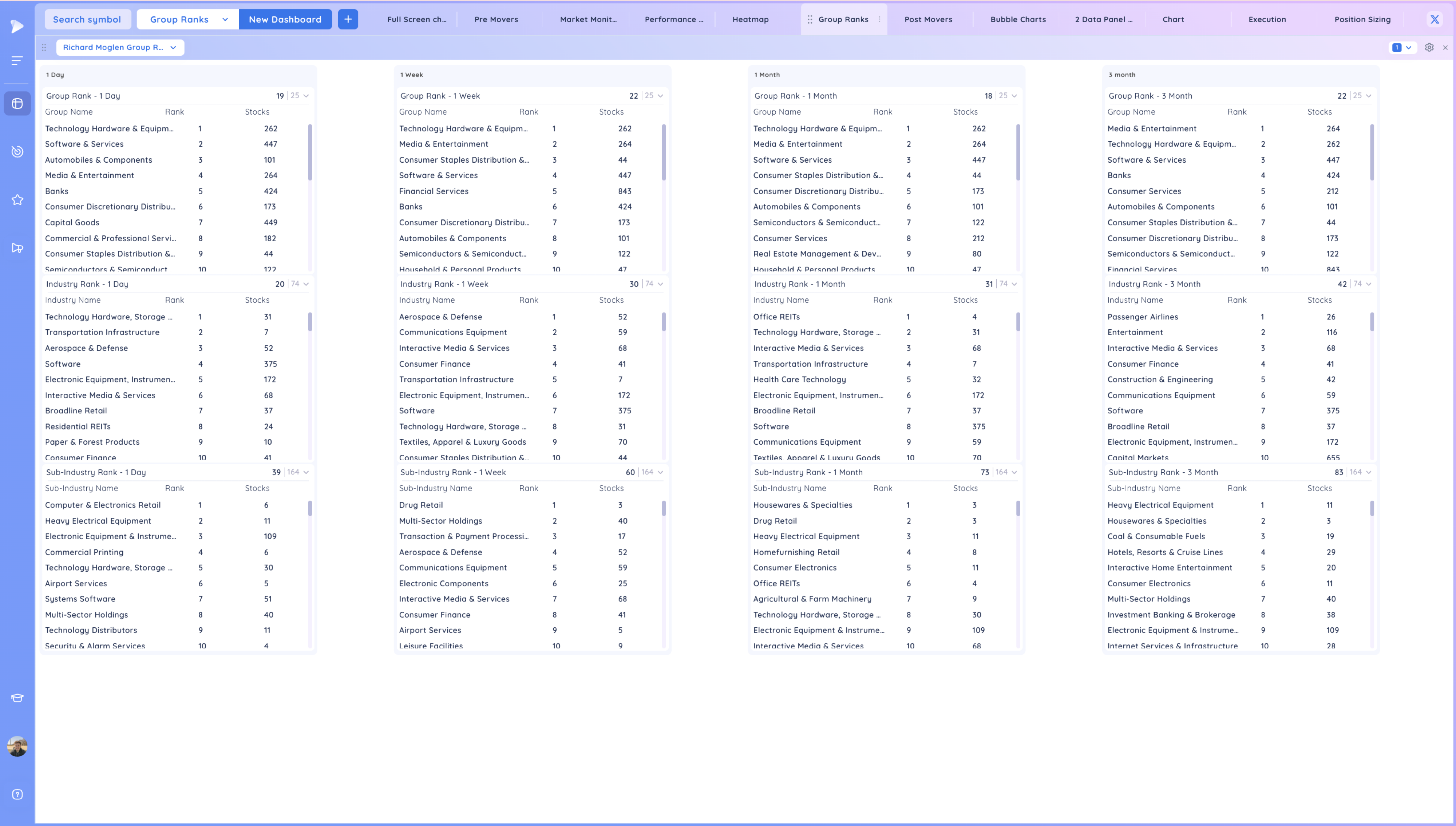Expand the Richard Moglen Group R... dropdown
Viewport: 1456px width, 826px height.
(120, 48)
